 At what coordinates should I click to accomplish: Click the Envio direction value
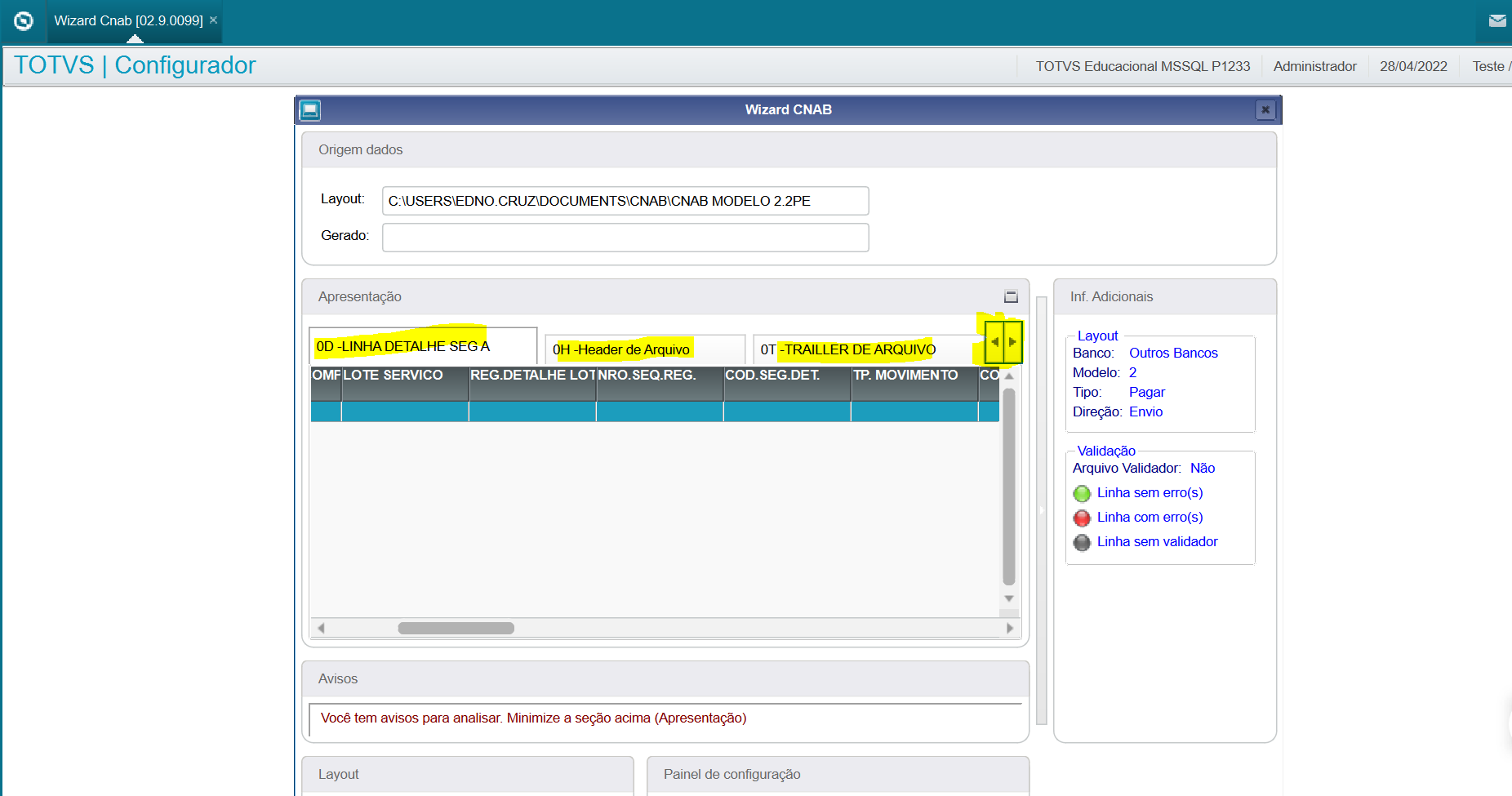pyautogui.click(x=1146, y=411)
